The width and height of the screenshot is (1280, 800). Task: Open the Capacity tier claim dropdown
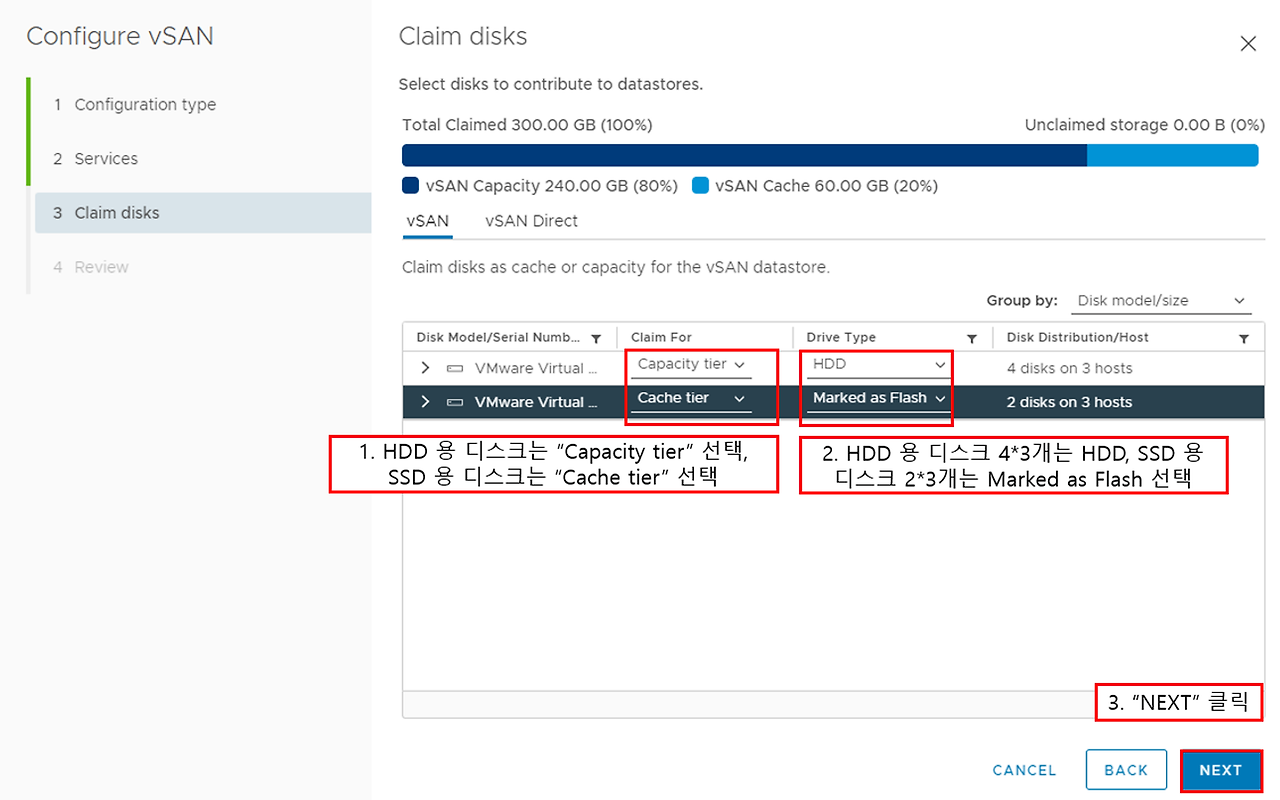point(692,365)
